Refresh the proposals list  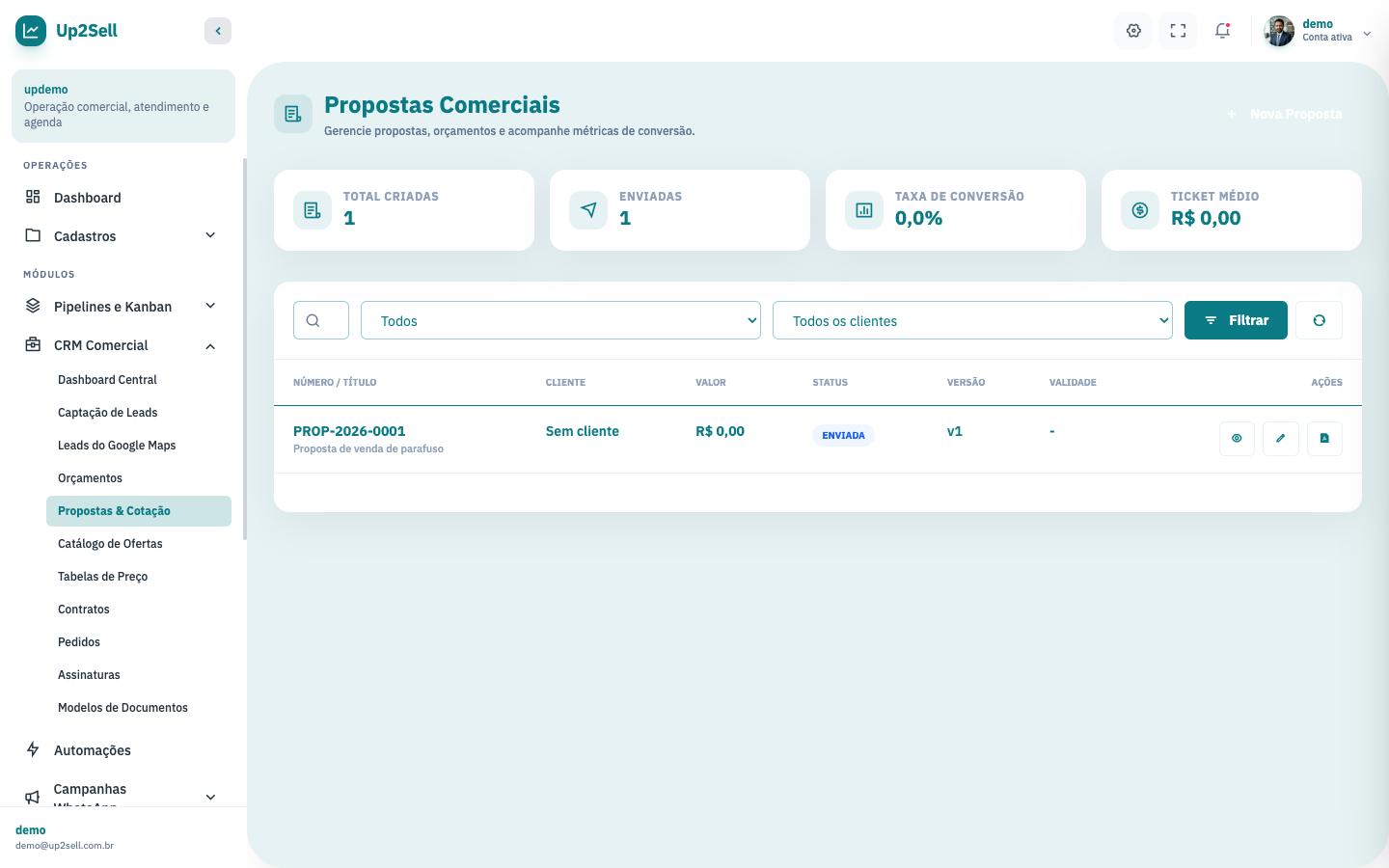(1319, 320)
